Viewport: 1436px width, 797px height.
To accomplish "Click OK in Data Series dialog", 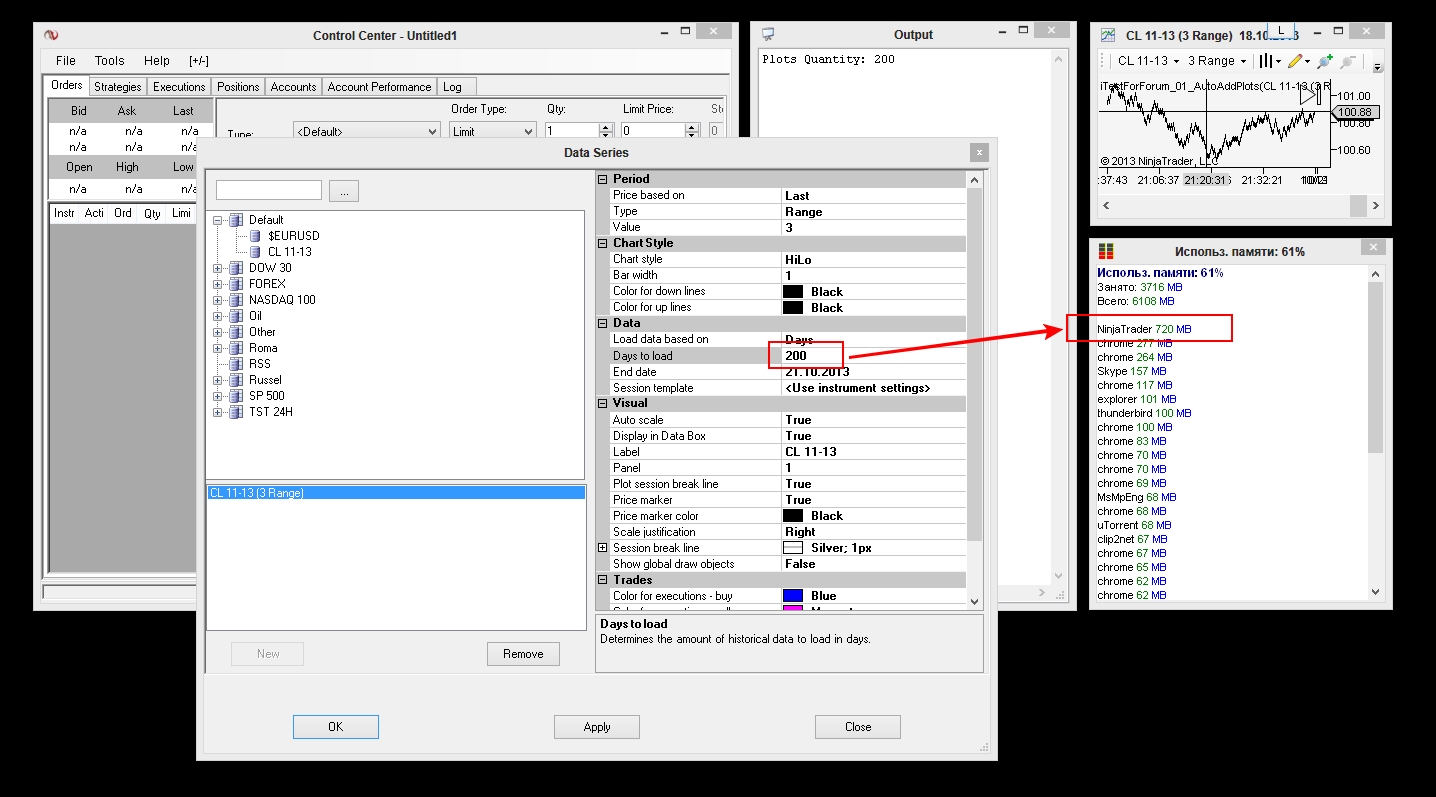I will pyautogui.click(x=336, y=727).
